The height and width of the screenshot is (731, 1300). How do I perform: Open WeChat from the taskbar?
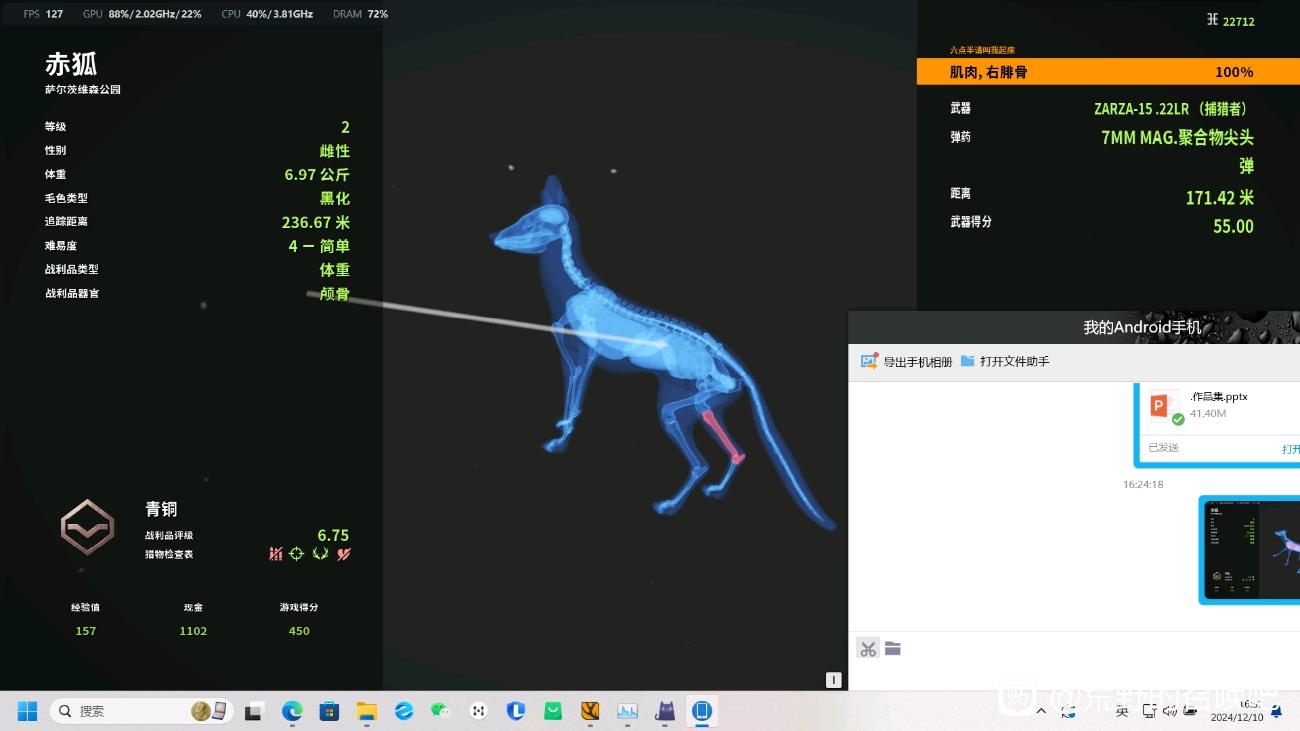(x=441, y=711)
